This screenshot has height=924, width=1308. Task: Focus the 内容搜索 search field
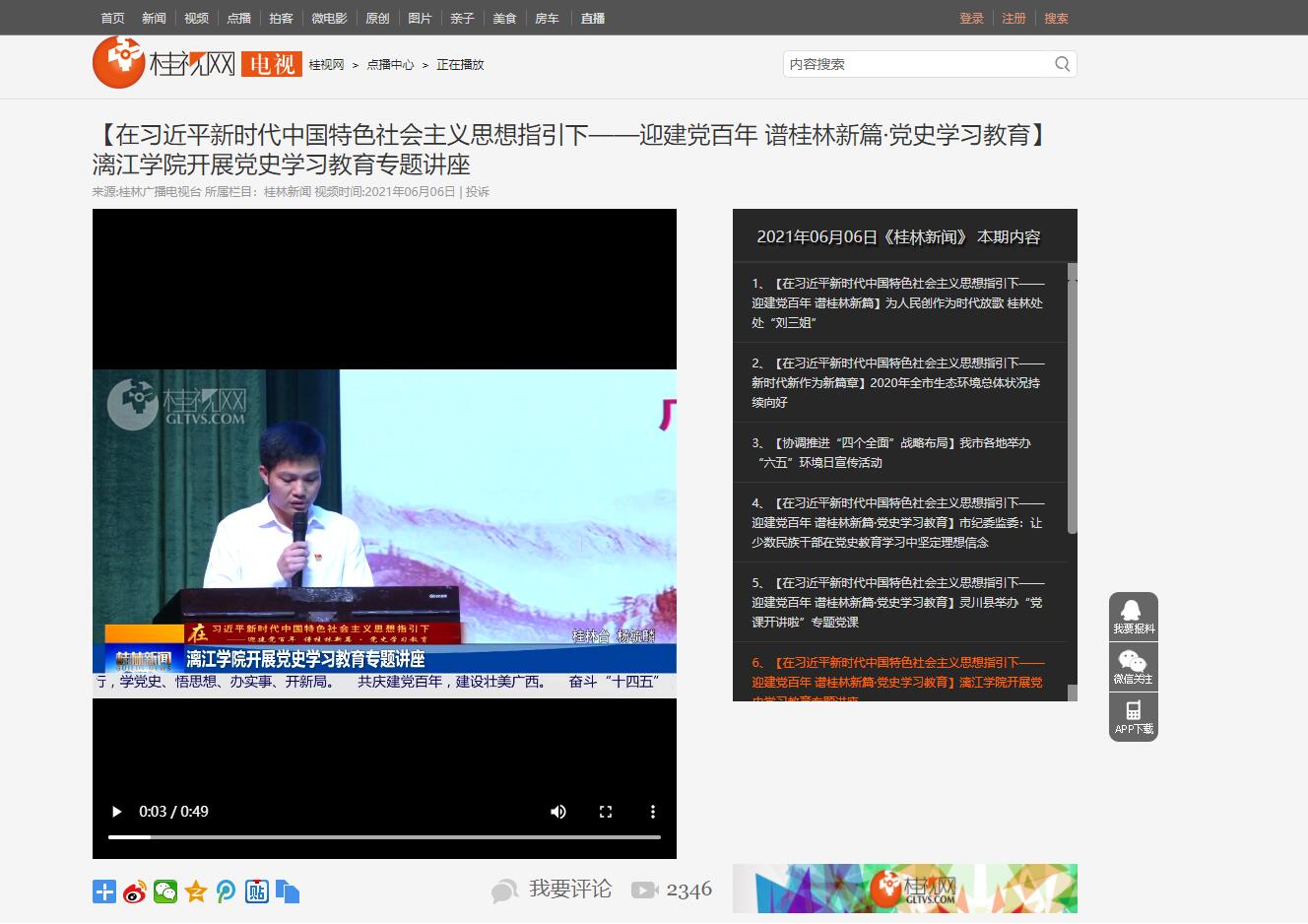point(916,64)
